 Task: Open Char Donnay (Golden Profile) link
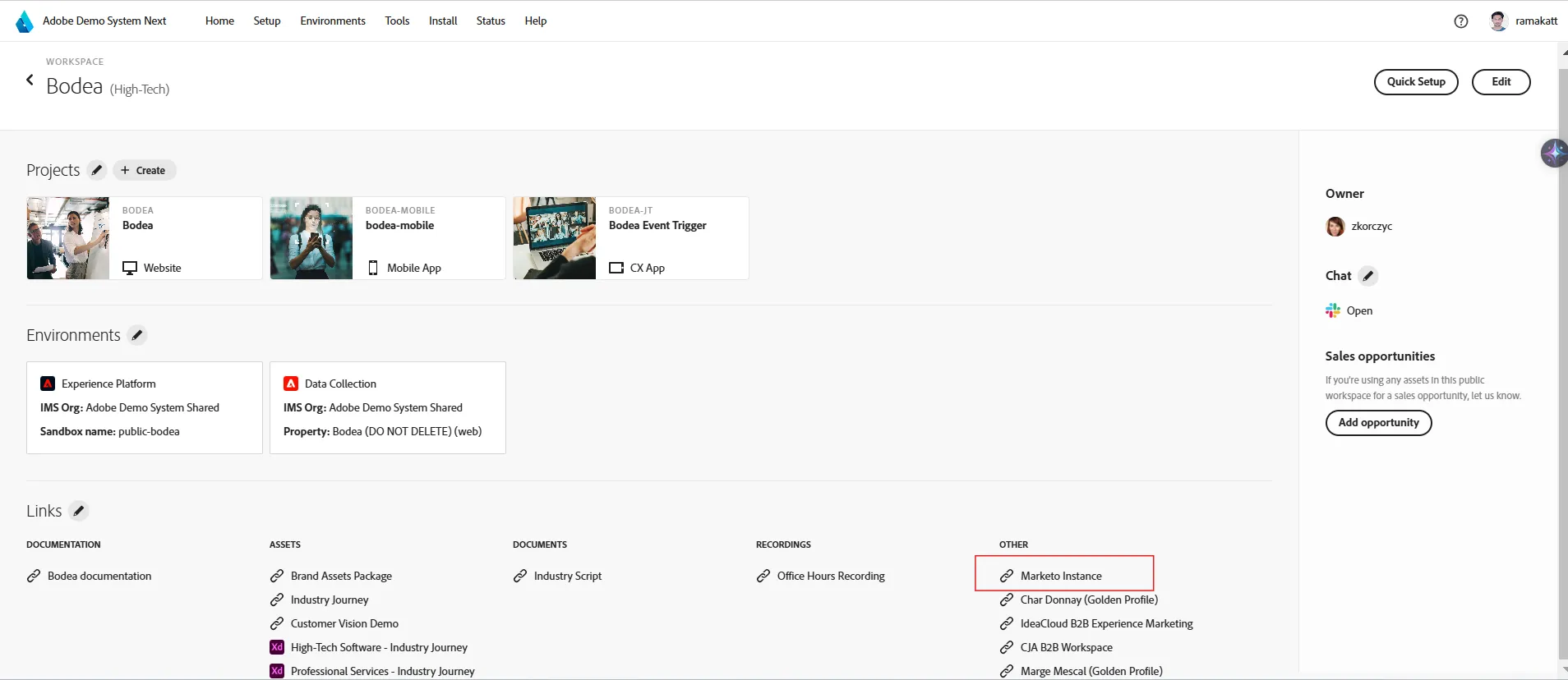pyautogui.click(x=1089, y=600)
